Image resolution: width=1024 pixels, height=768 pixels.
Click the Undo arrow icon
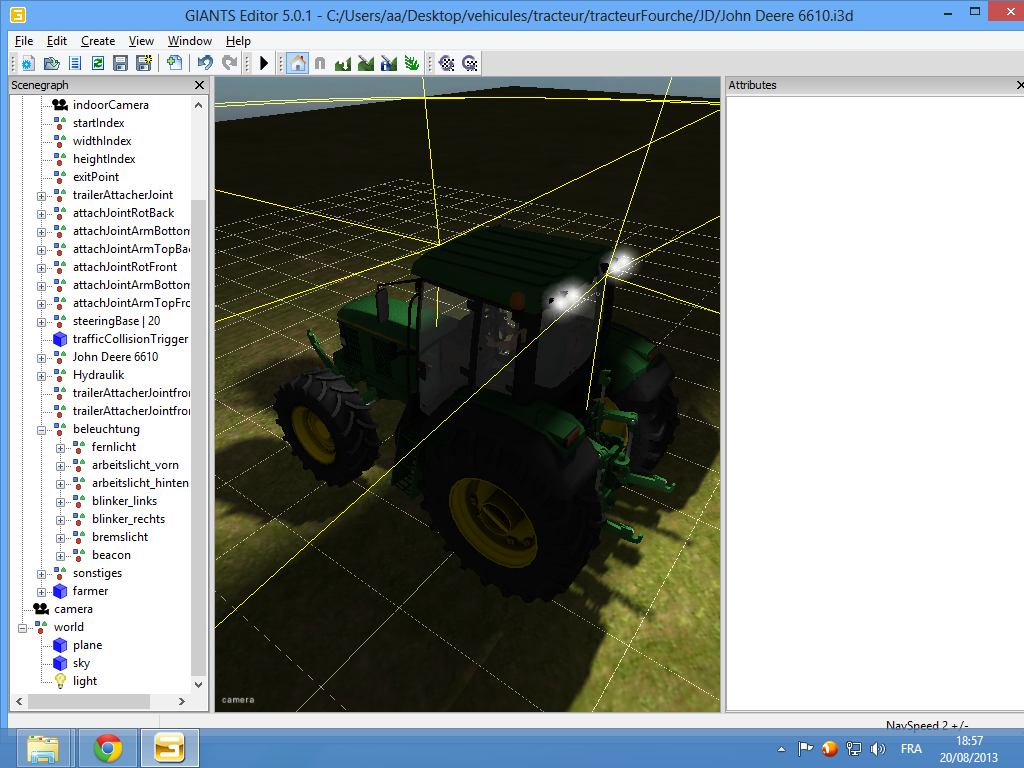click(x=205, y=63)
